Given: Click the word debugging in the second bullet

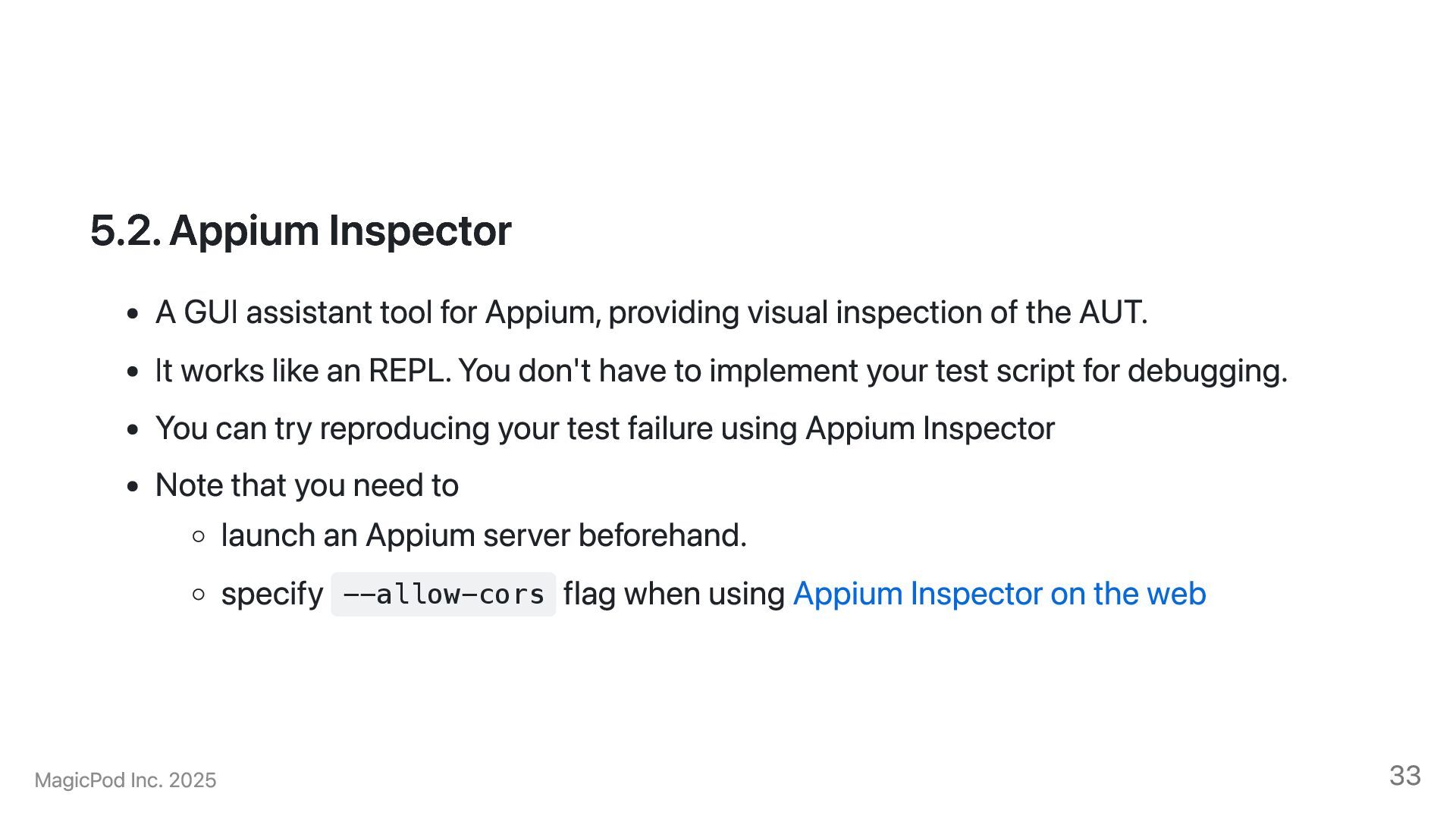Looking at the screenshot, I should click(1206, 371).
